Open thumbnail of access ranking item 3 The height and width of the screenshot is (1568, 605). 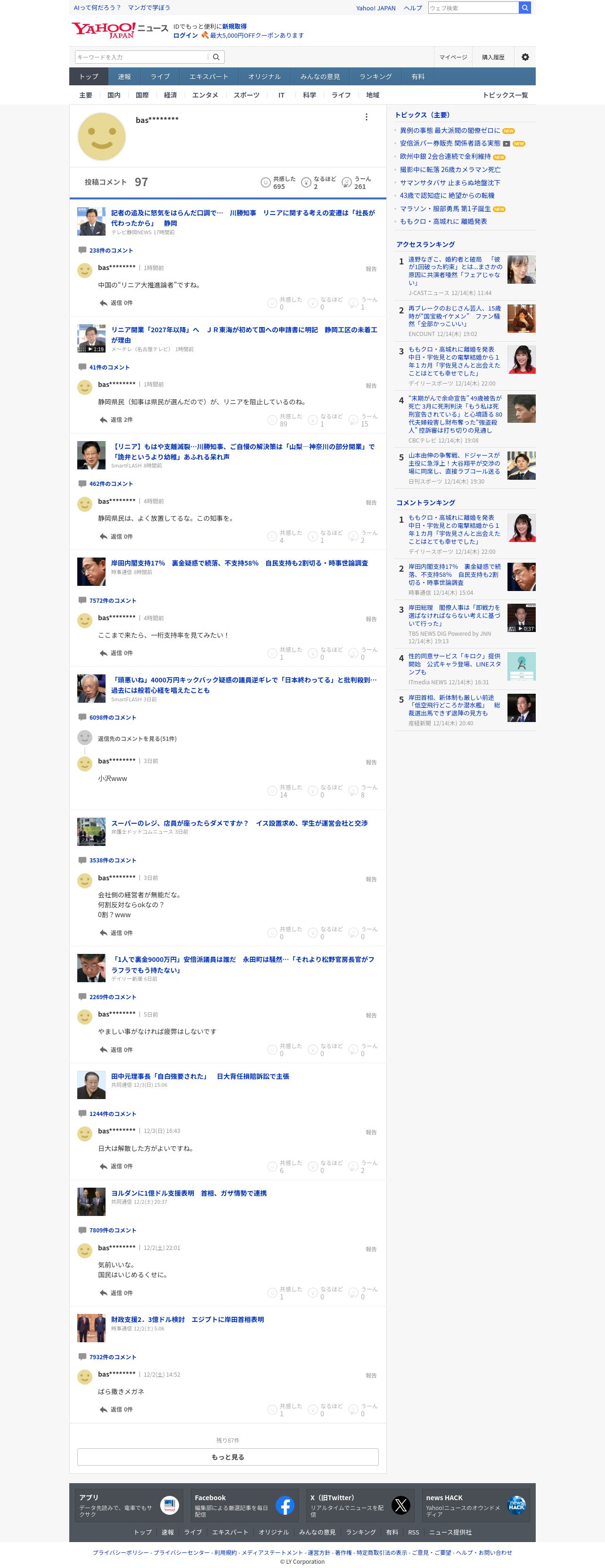click(522, 360)
